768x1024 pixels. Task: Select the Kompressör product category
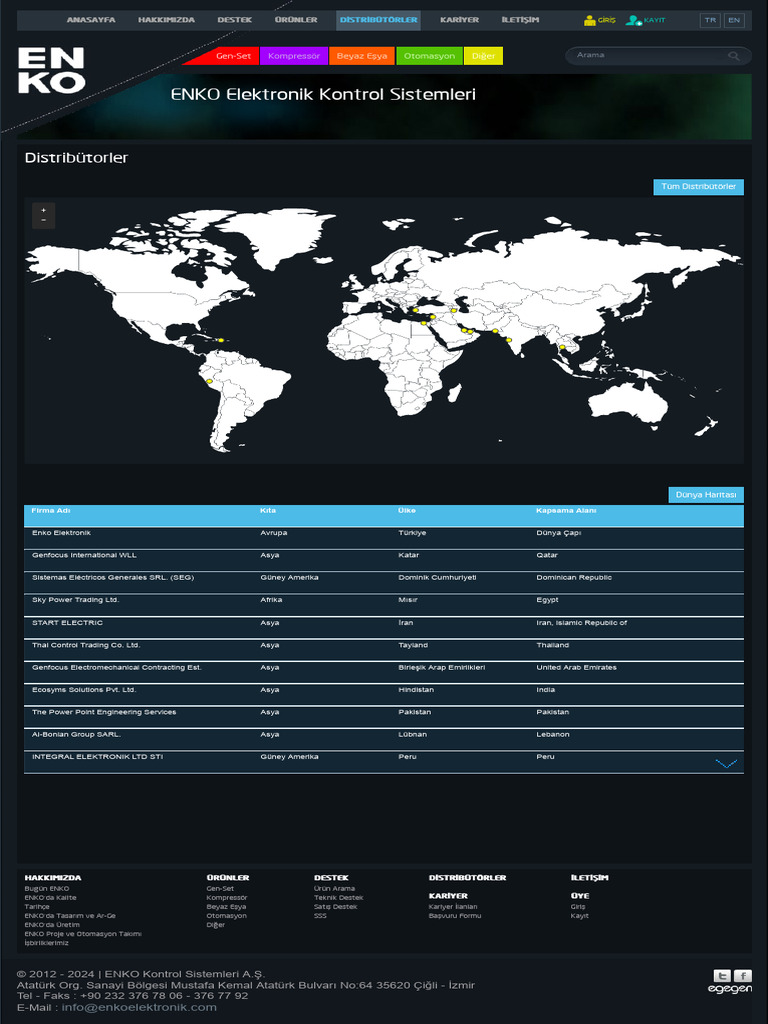[294, 56]
